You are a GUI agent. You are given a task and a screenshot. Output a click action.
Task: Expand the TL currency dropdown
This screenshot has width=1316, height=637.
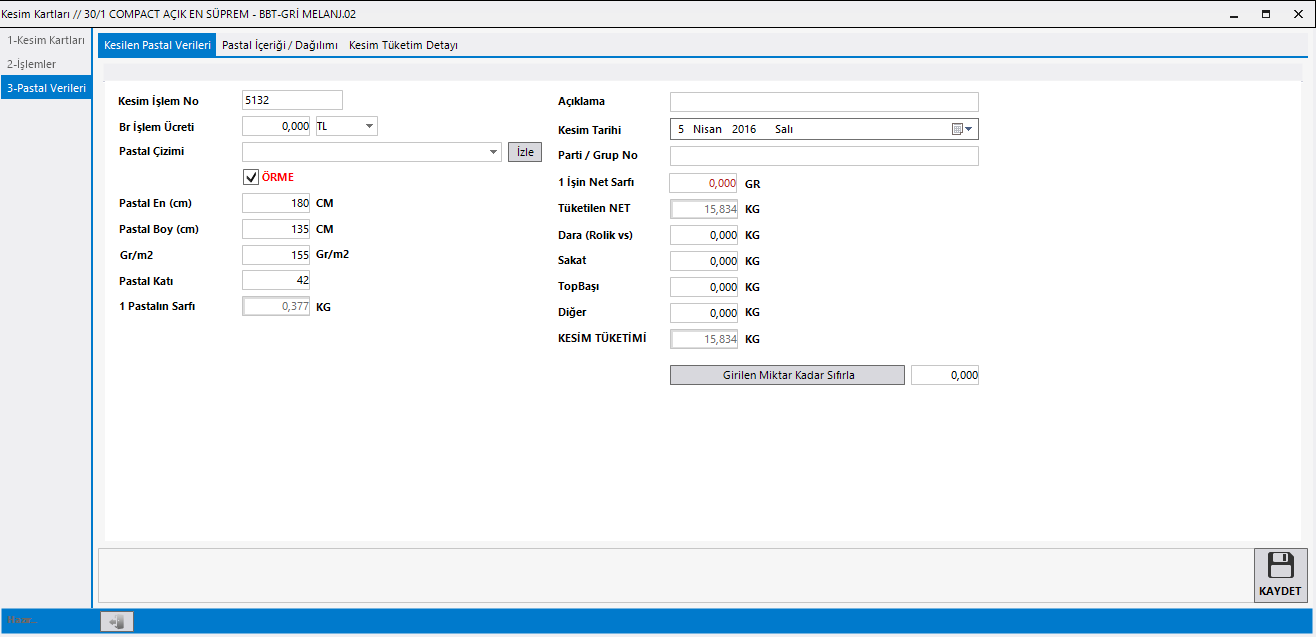pyautogui.click(x=369, y=126)
